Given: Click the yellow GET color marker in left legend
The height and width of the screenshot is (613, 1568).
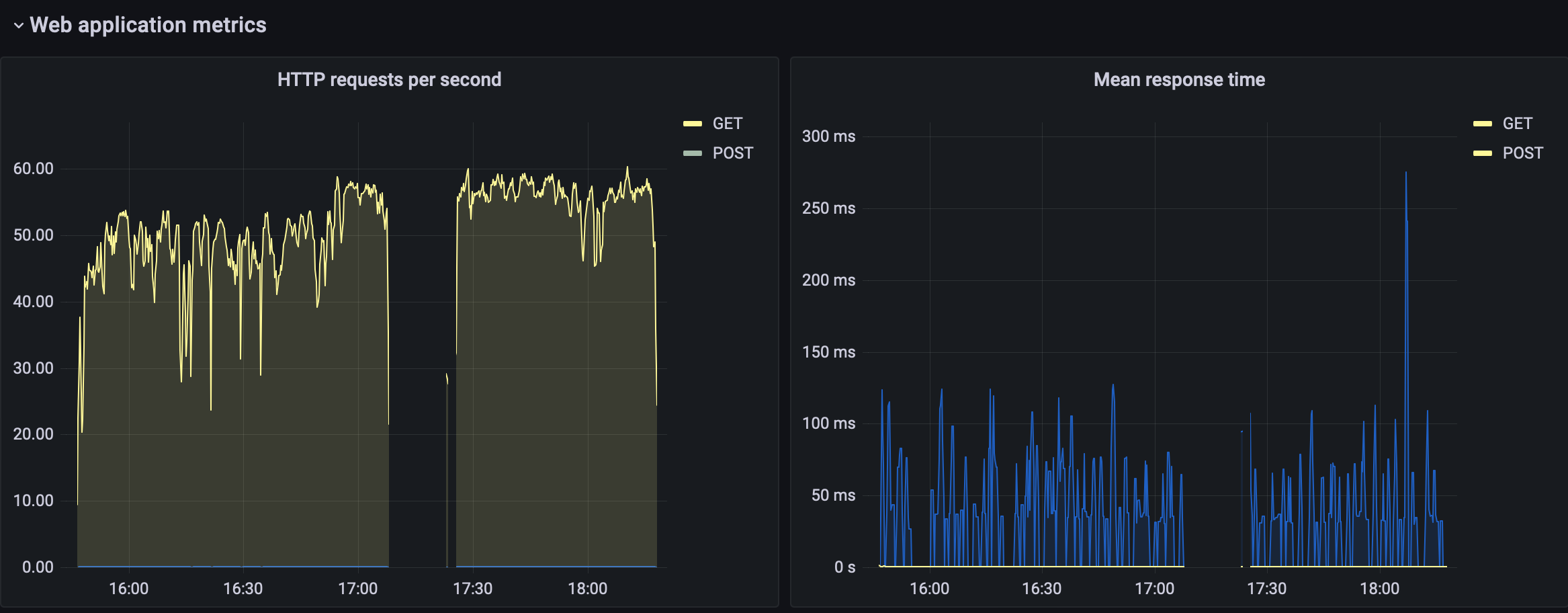Looking at the screenshot, I should coord(693,123).
